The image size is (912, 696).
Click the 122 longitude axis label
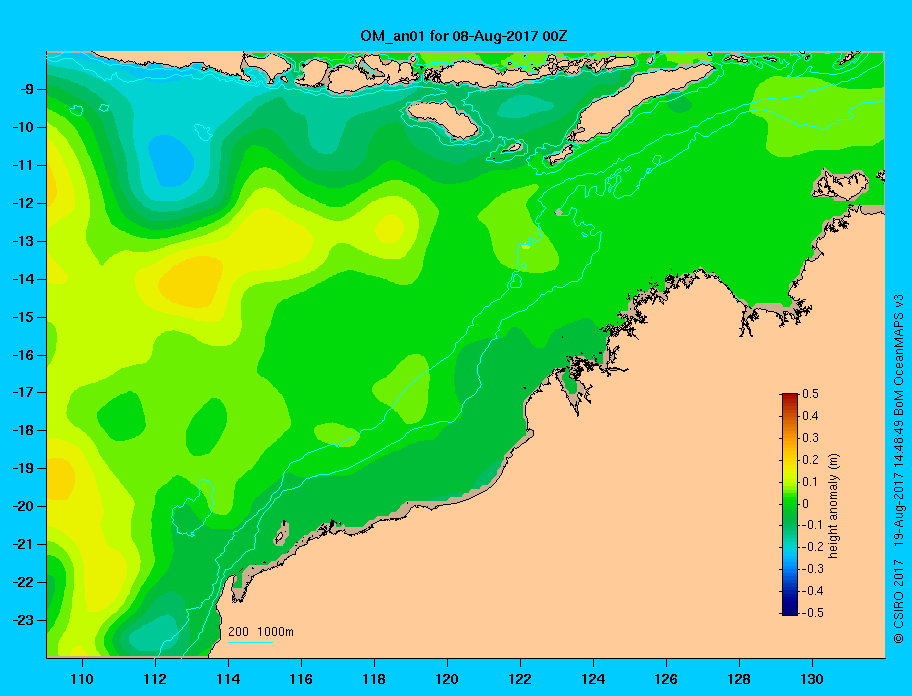(x=520, y=679)
